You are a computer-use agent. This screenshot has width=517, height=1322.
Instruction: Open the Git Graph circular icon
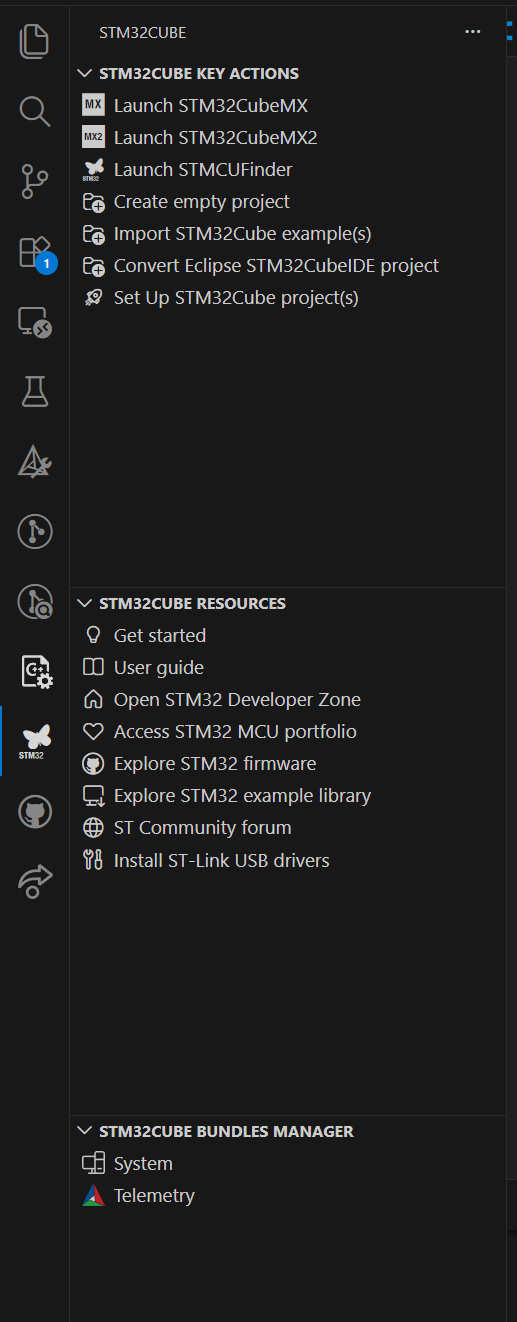34,532
